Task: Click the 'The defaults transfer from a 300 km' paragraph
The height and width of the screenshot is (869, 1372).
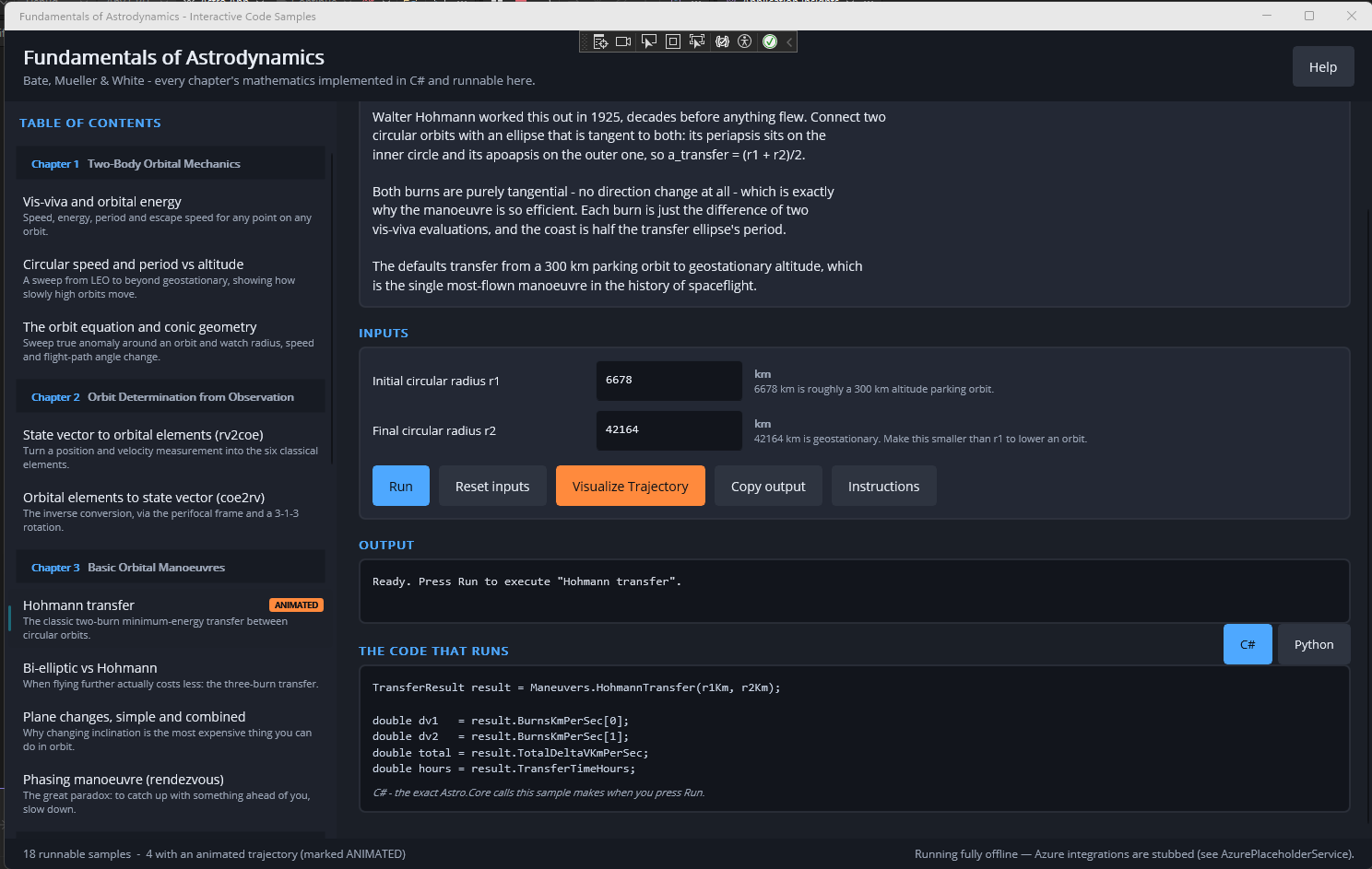Action: (618, 276)
